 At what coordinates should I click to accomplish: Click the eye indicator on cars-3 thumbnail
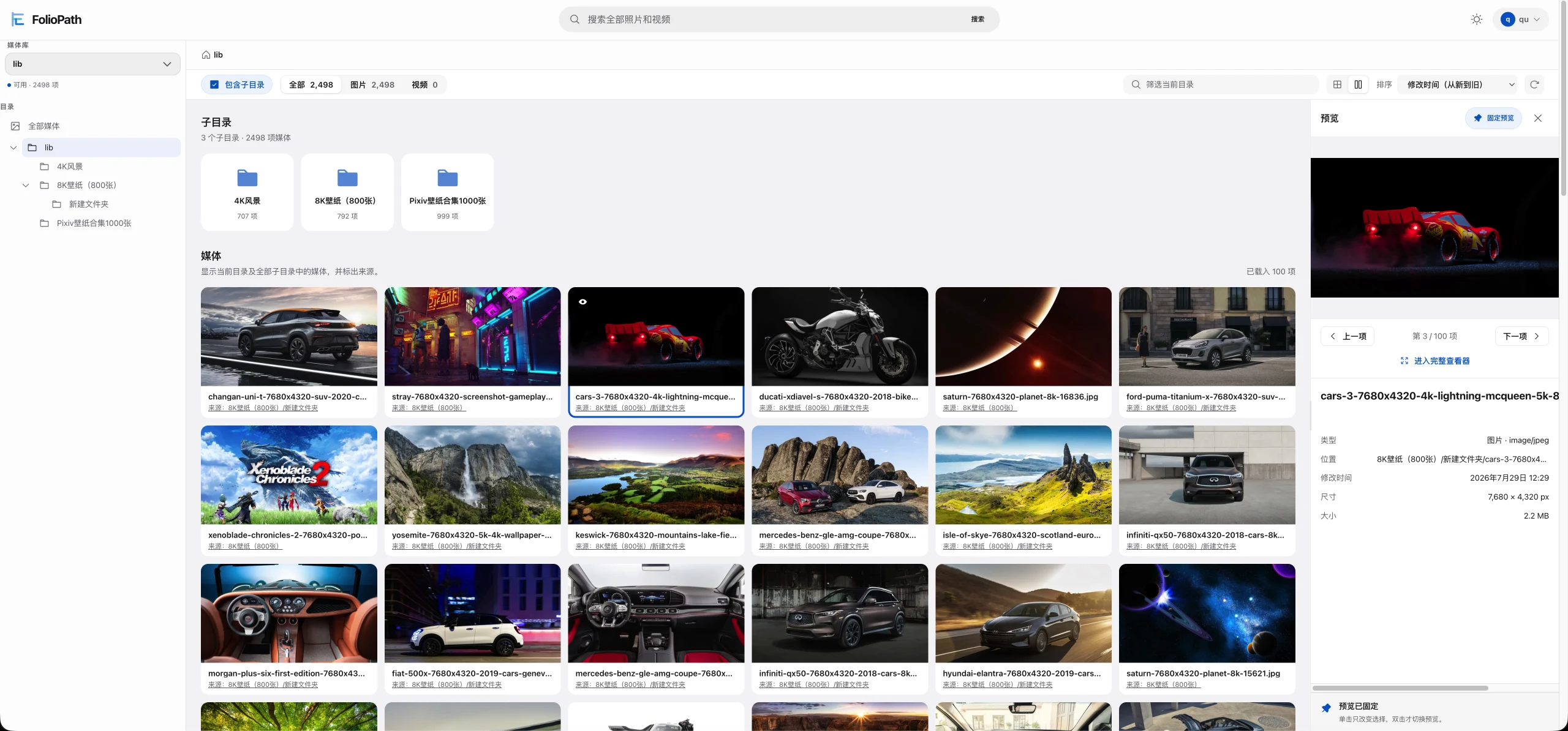click(582, 302)
